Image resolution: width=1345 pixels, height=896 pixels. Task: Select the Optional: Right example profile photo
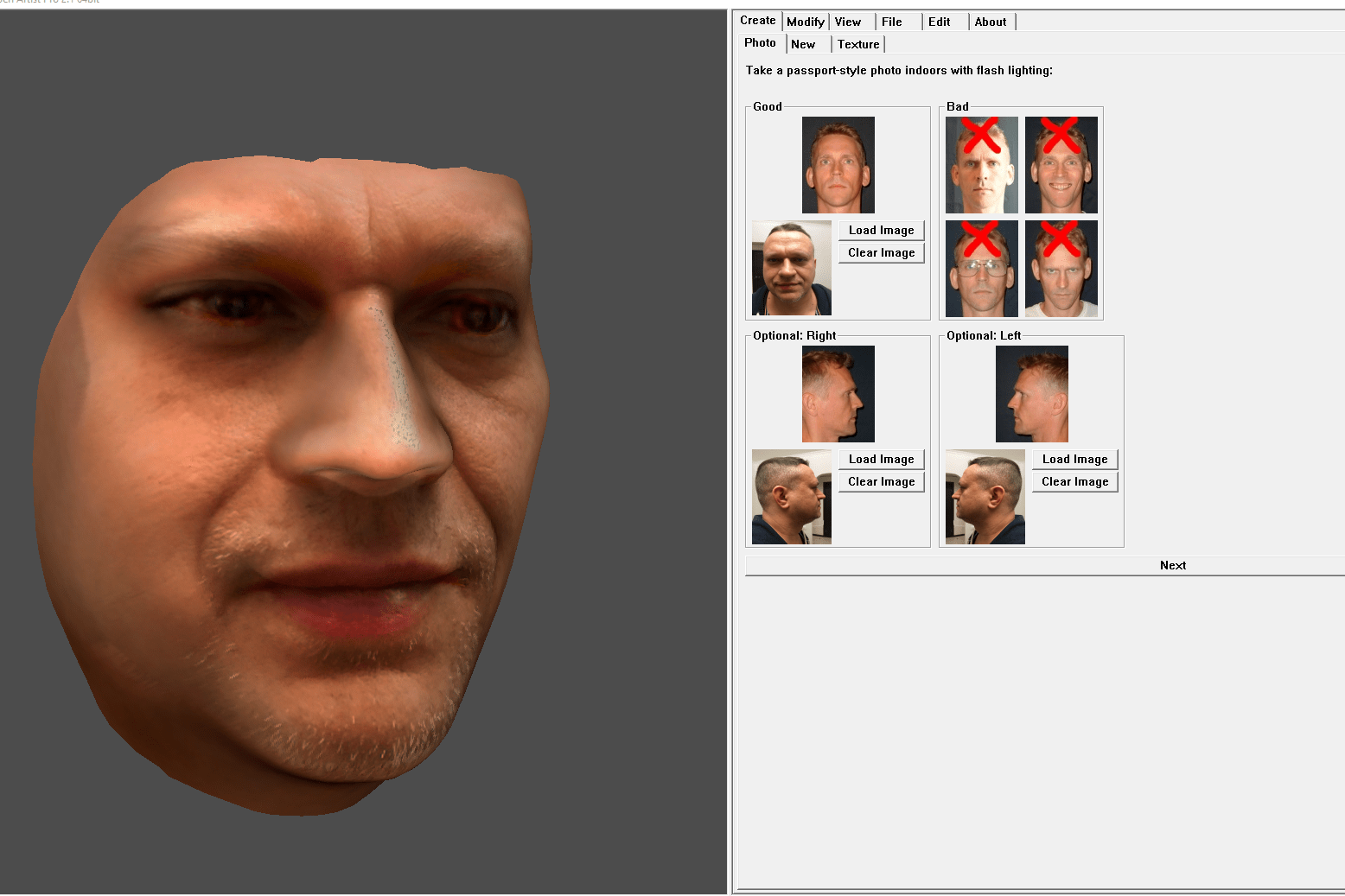pyautogui.click(x=838, y=394)
